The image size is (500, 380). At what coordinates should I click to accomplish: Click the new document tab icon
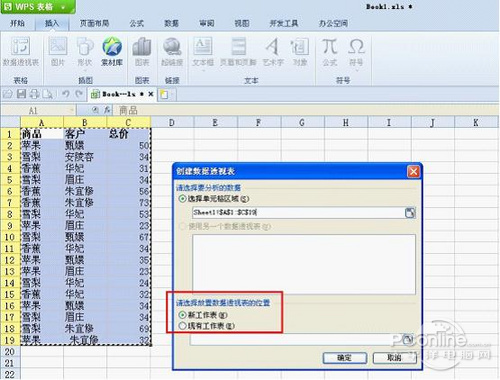pyautogui.click(x=164, y=94)
